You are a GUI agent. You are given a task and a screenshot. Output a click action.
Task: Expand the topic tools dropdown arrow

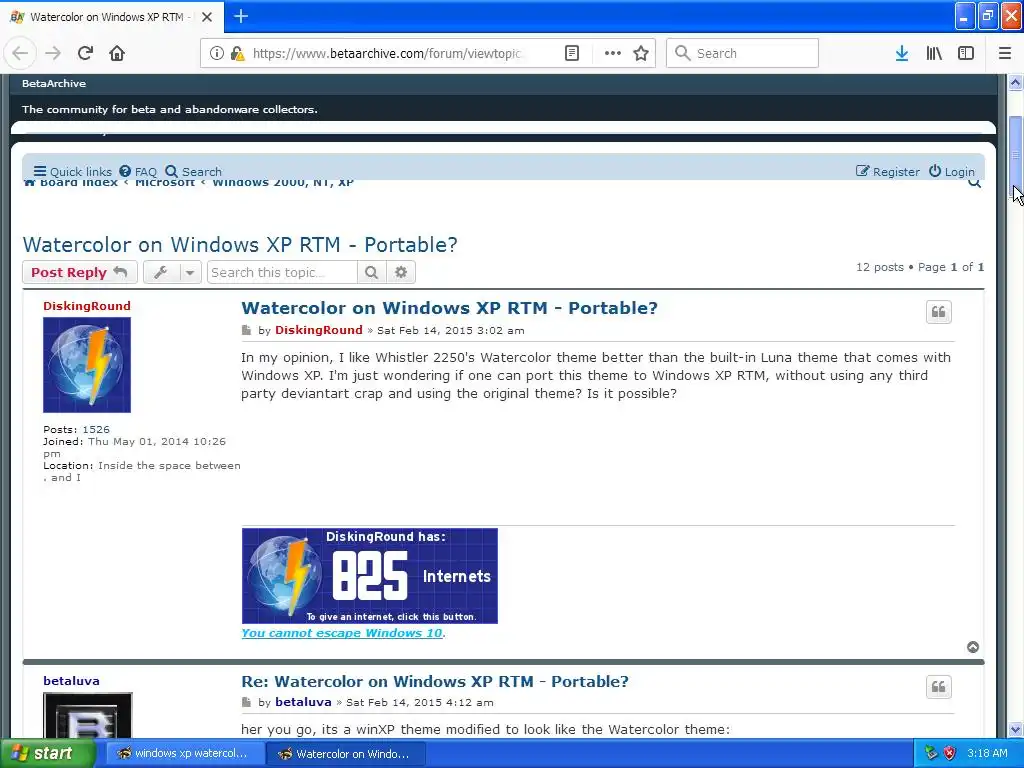(189, 272)
